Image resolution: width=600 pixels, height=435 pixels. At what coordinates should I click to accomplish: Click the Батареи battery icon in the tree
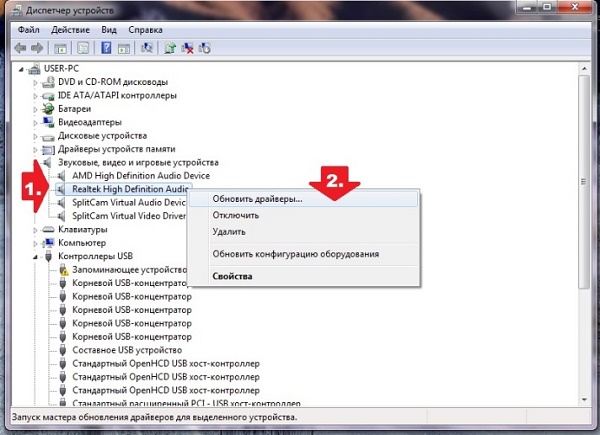click(49, 108)
